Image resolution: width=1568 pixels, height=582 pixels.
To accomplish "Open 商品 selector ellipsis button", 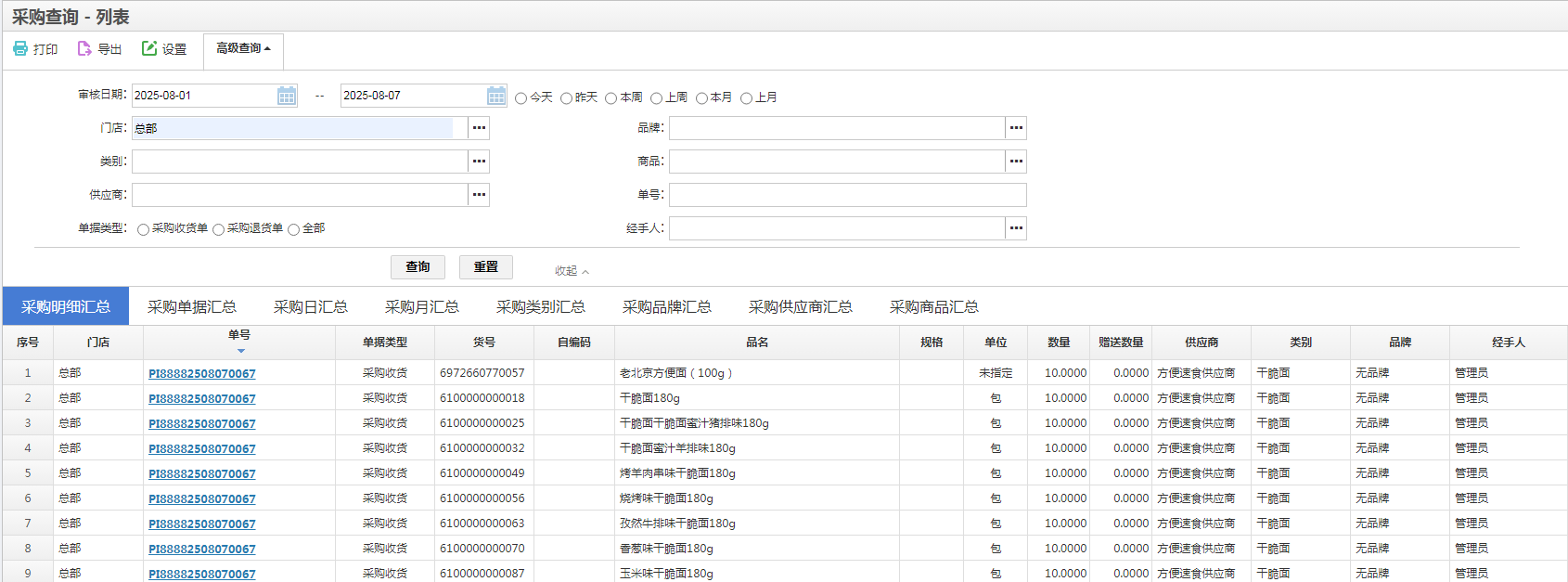I will (x=1016, y=162).
